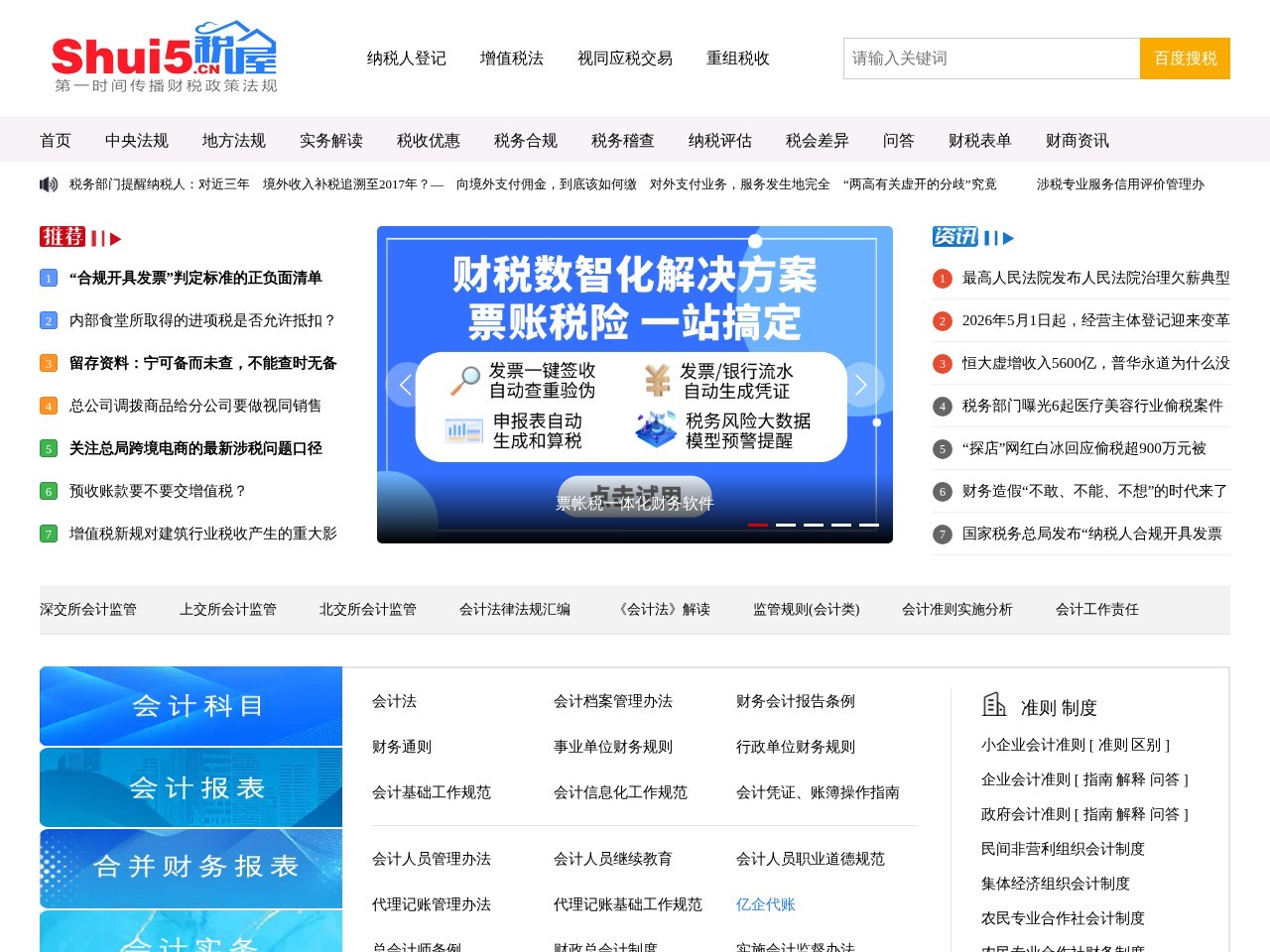Open the 税收优惠 navigation tab

click(429, 141)
